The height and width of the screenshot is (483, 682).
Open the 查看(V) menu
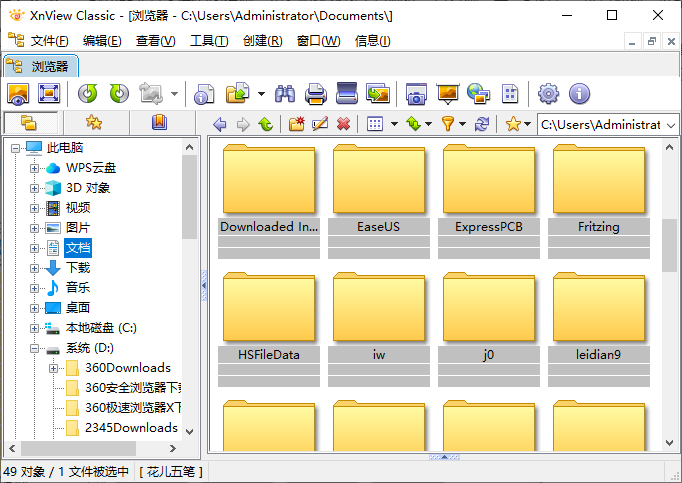(x=156, y=41)
